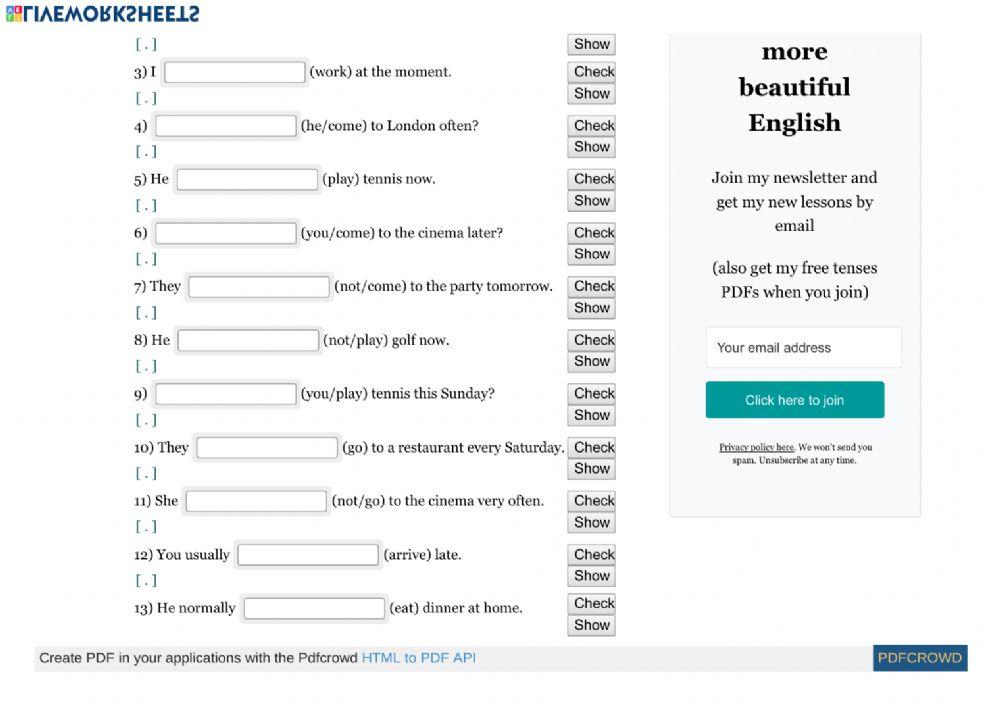Expand the bracket link under question 5

click(x=146, y=206)
